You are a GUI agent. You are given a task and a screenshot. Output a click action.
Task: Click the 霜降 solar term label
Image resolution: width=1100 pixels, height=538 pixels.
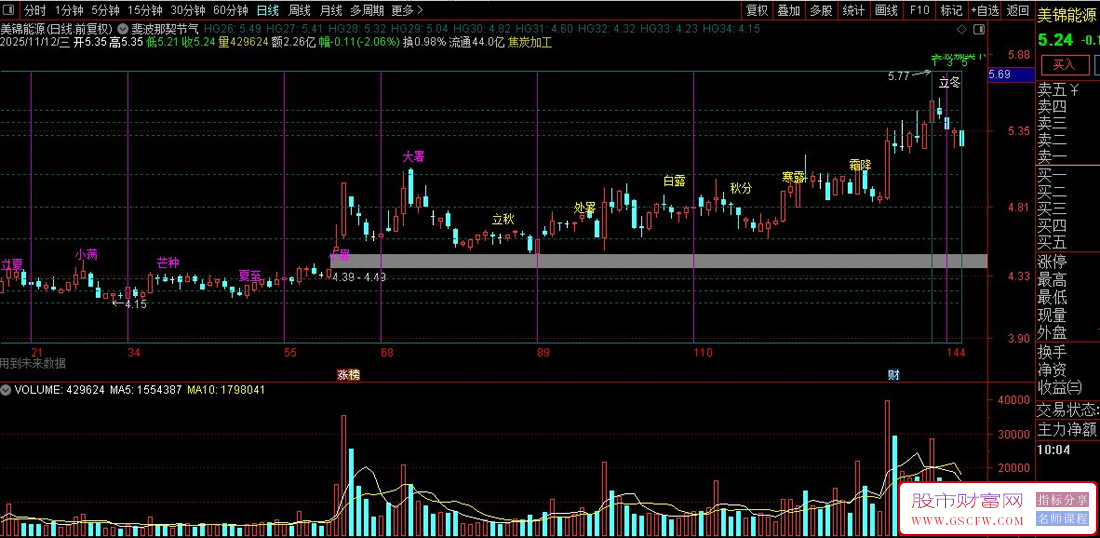[x=860, y=166]
